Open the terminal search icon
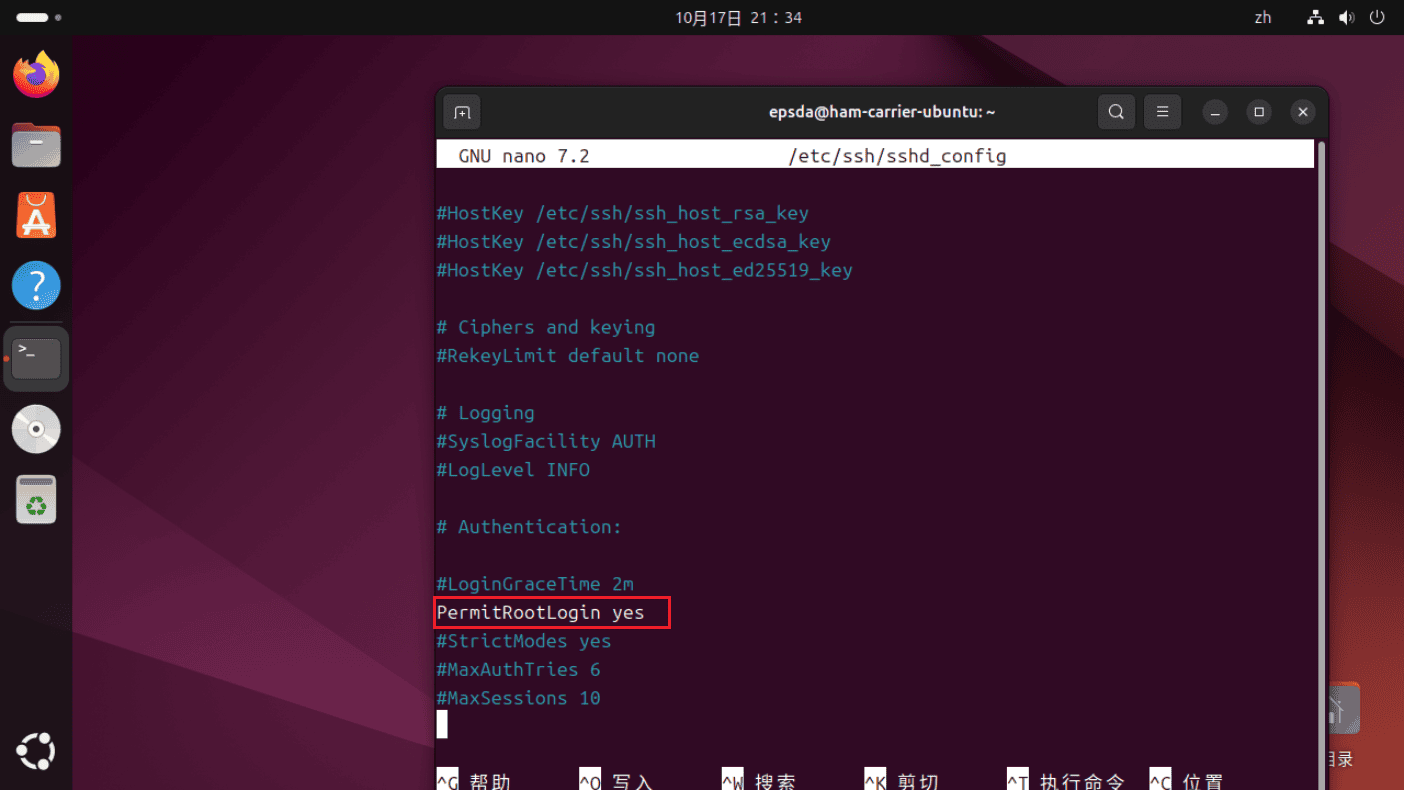 pos(1116,112)
